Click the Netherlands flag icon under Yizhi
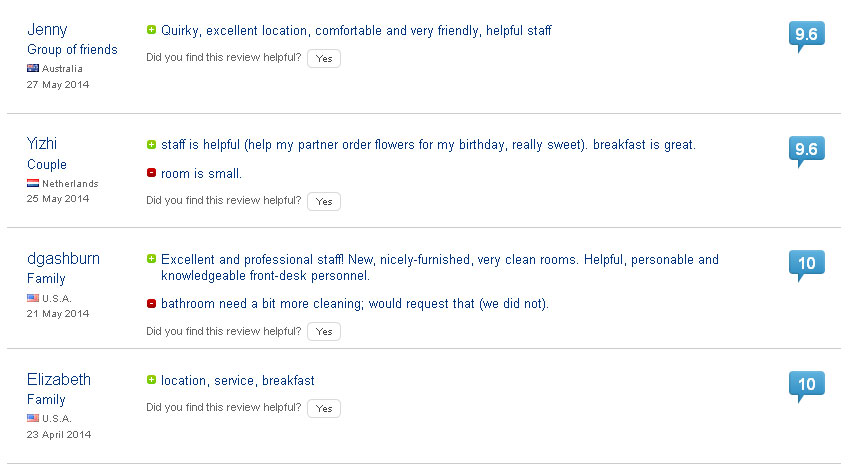Viewport: 848px width, 469px height. tap(32, 183)
